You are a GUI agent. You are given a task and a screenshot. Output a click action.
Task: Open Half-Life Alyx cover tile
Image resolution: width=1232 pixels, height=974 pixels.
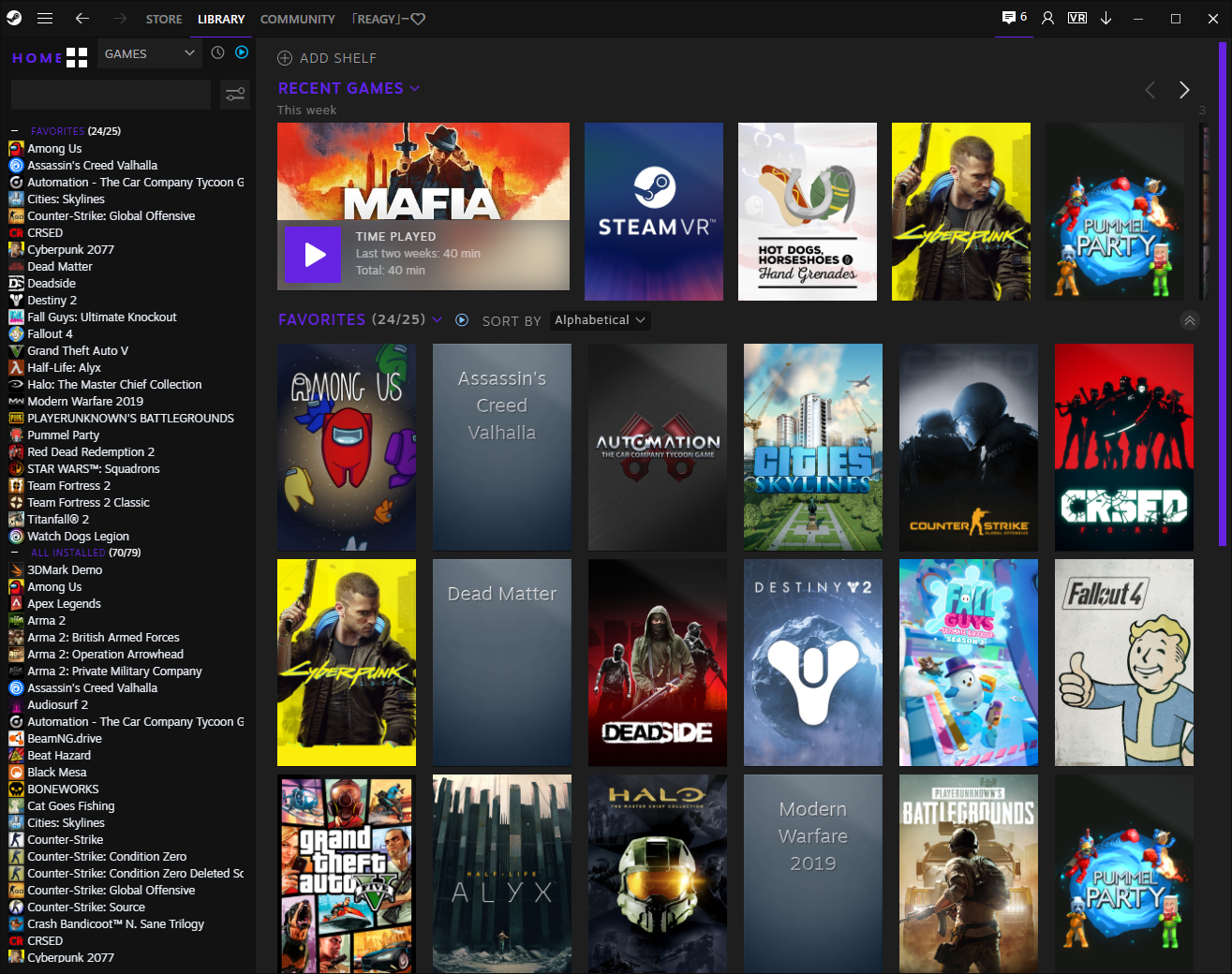click(x=502, y=874)
